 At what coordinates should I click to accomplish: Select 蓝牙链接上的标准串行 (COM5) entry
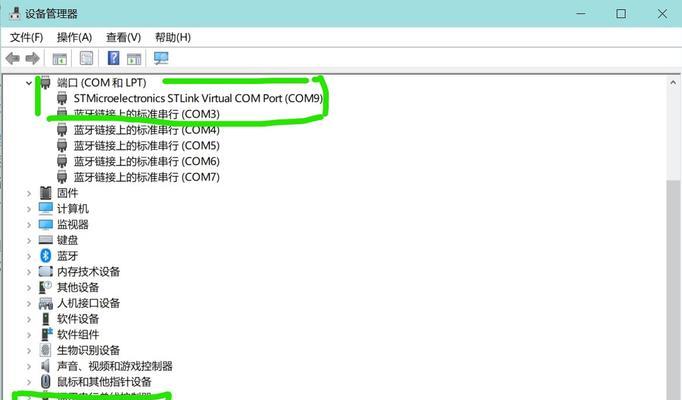pyautogui.click(x=147, y=145)
